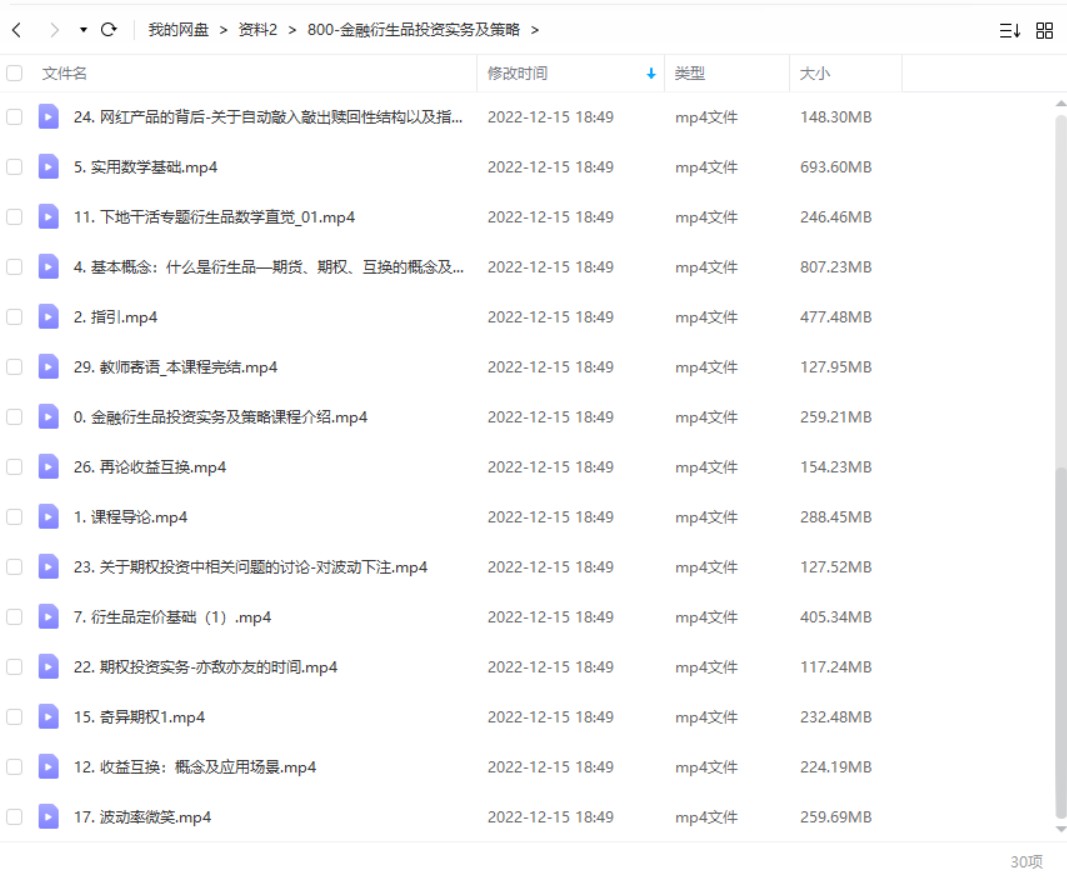
Task: Sort by 大小 column header
Action: point(815,74)
